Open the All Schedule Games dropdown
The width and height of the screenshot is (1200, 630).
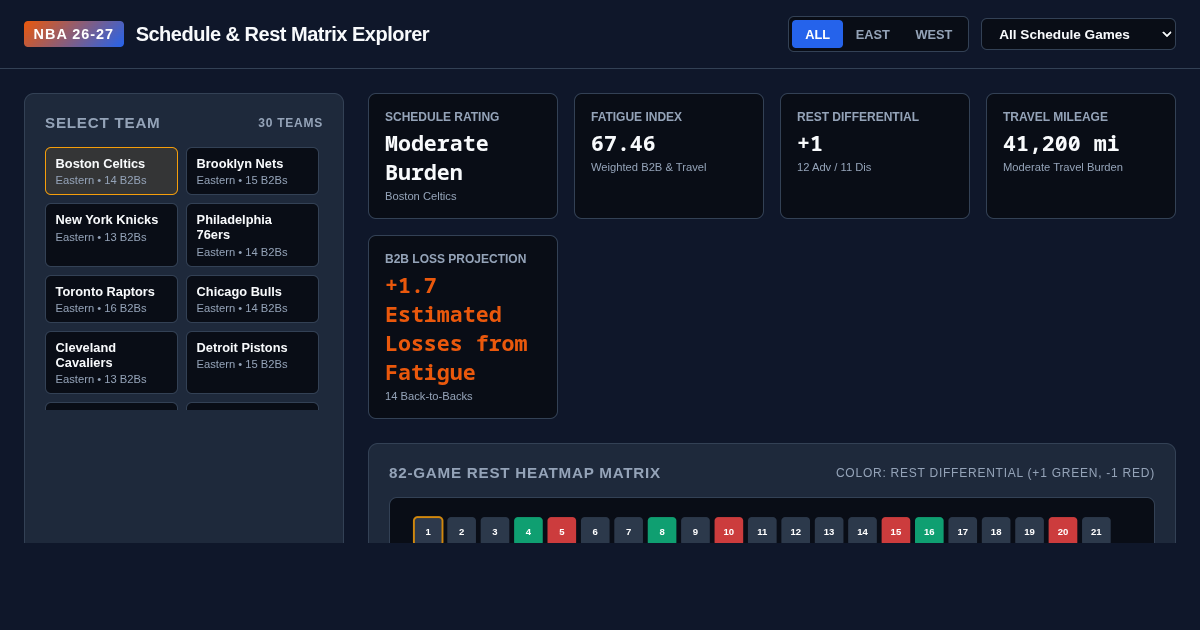(x=1078, y=34)
